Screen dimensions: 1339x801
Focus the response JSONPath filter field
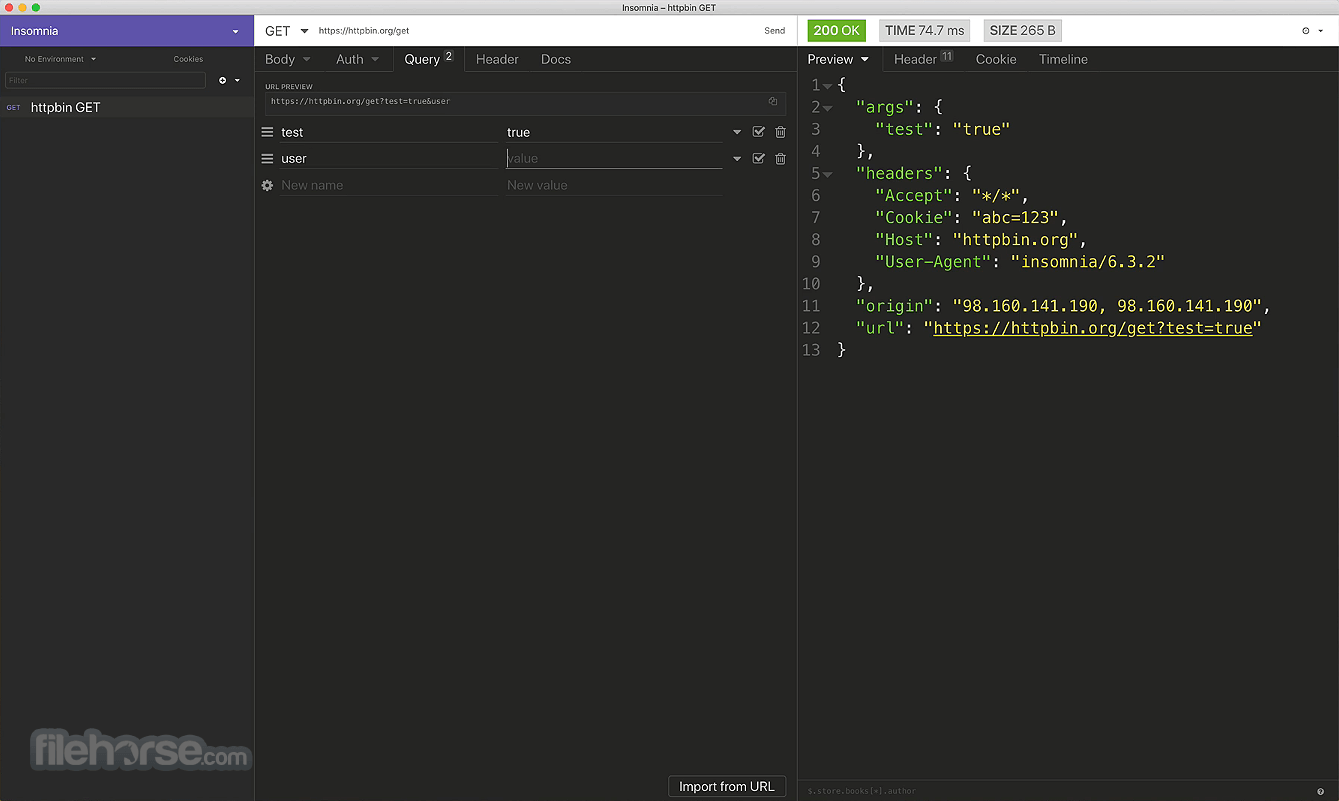click(x=1055, y=791)
